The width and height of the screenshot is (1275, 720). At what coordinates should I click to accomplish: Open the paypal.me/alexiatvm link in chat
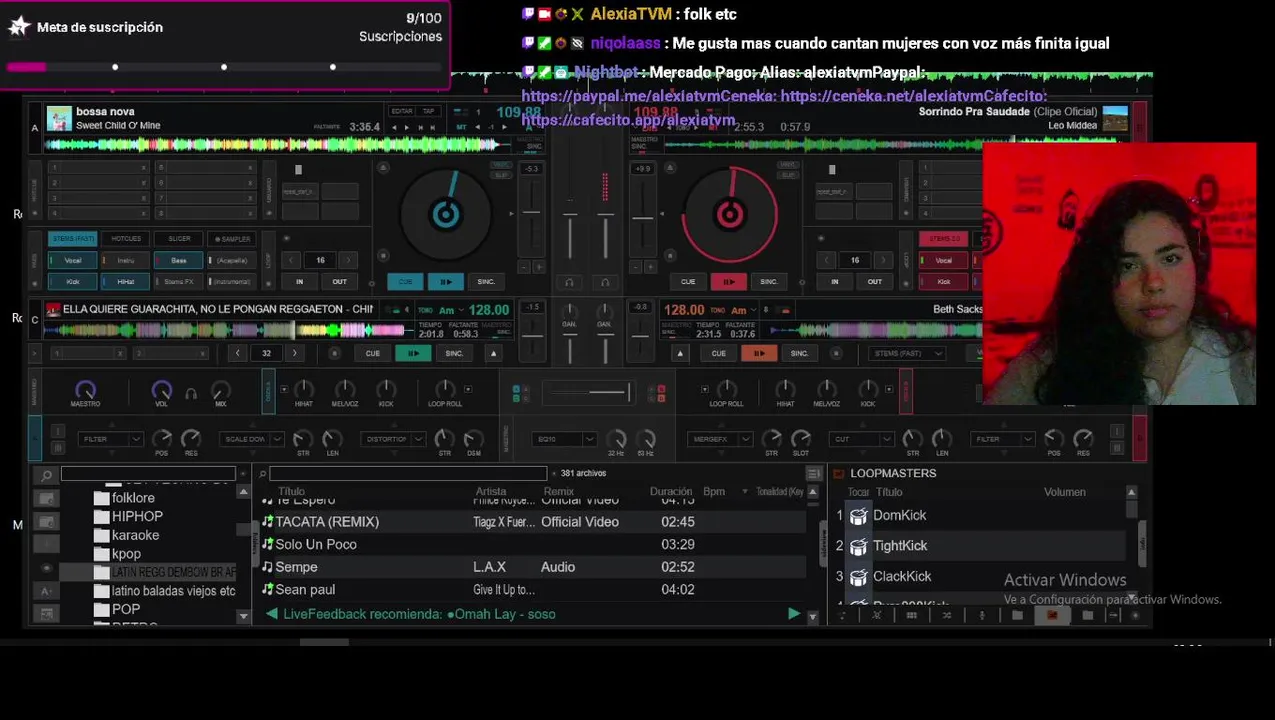[x=647, y=96]
